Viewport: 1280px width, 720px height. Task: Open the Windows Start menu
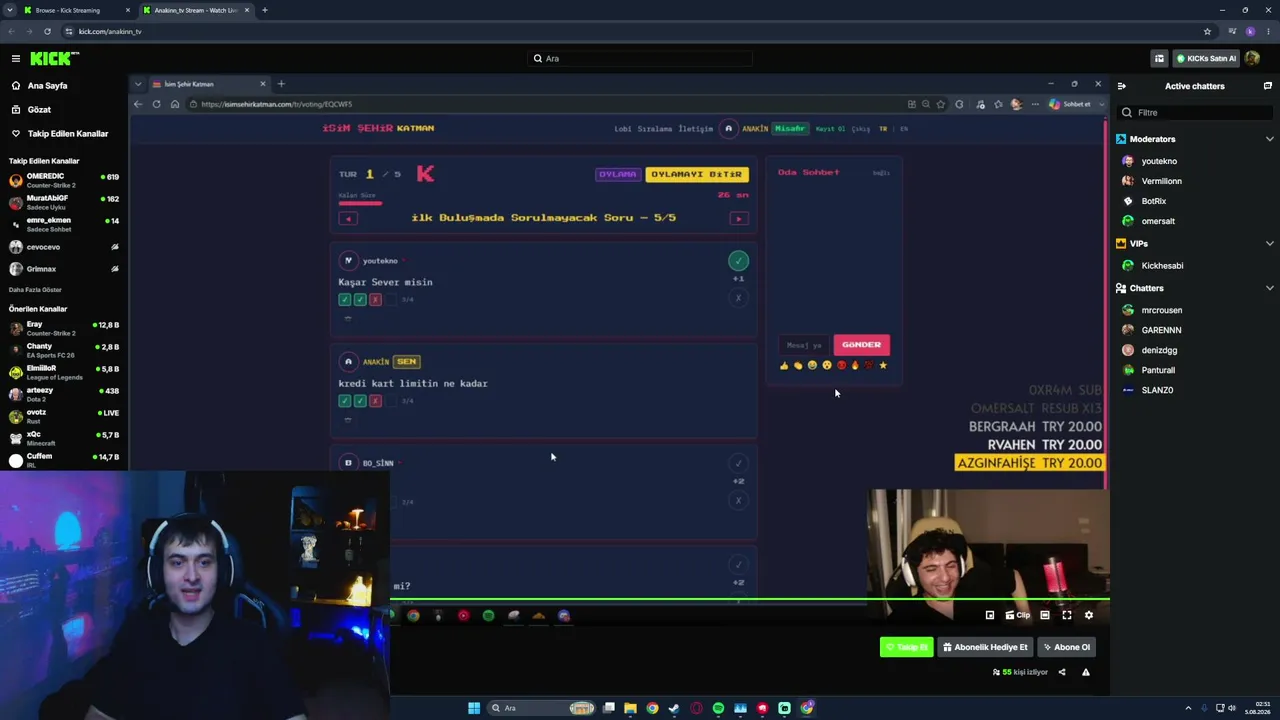(x=474, y=708)
